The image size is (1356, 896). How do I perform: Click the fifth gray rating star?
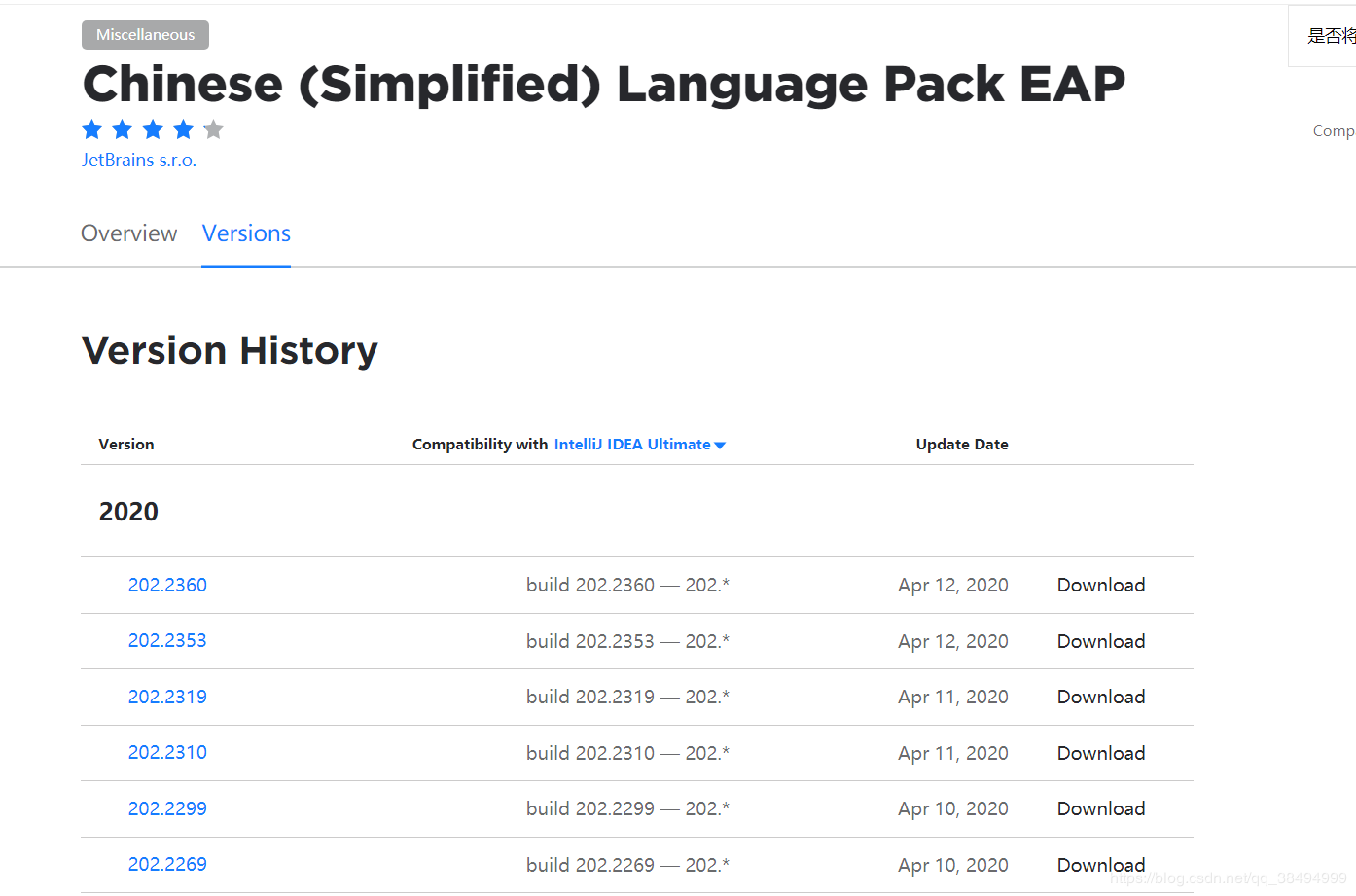coord(214,129)
